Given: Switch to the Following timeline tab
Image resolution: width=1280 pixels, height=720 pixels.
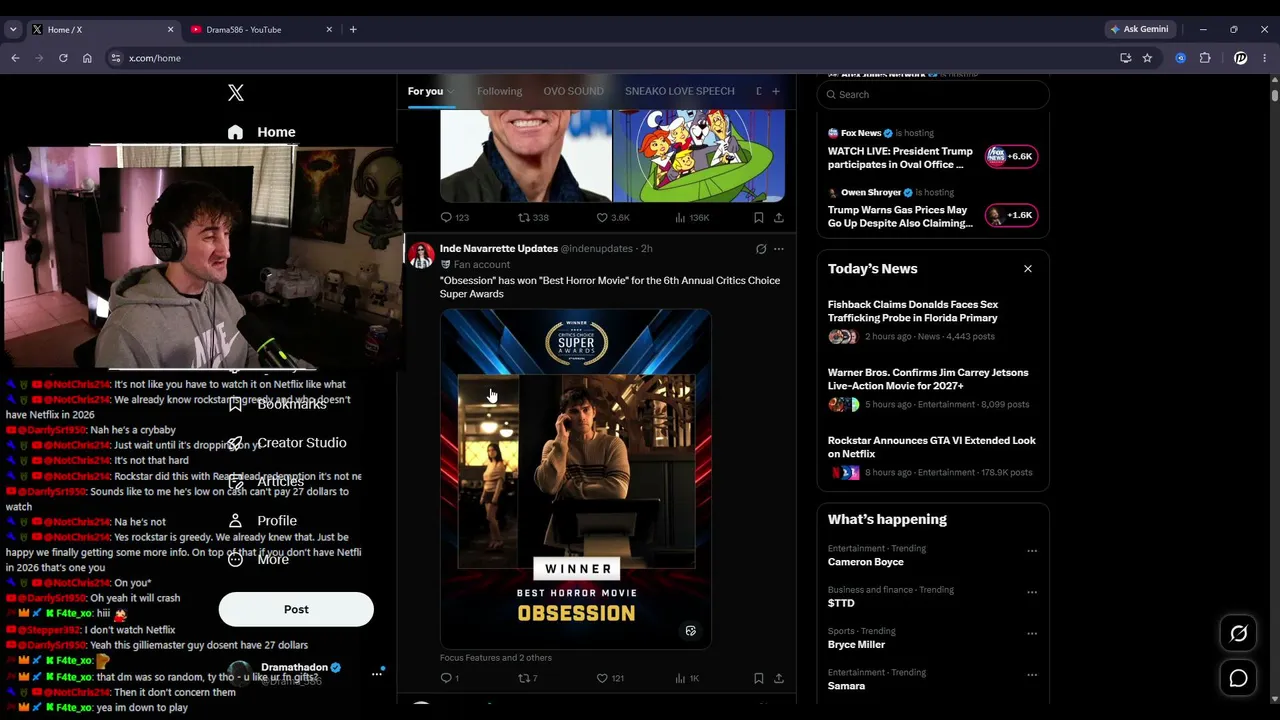Looking at the screenshot, I should click(x=499, y=91).
